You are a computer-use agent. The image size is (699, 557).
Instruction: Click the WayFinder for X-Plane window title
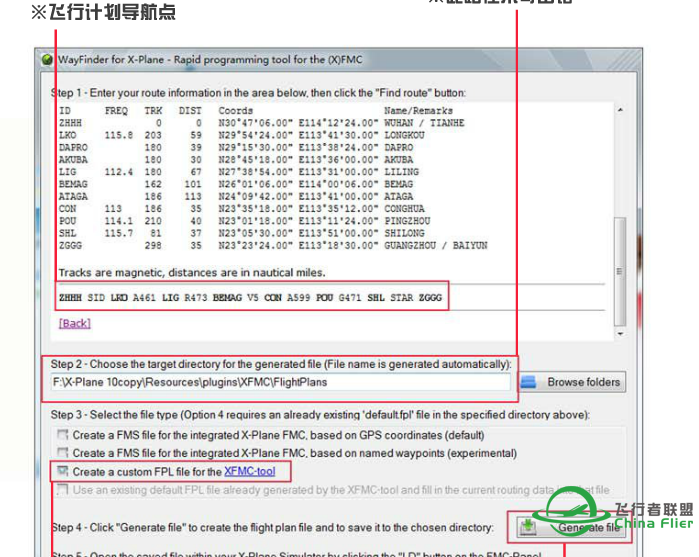[210, 59]
